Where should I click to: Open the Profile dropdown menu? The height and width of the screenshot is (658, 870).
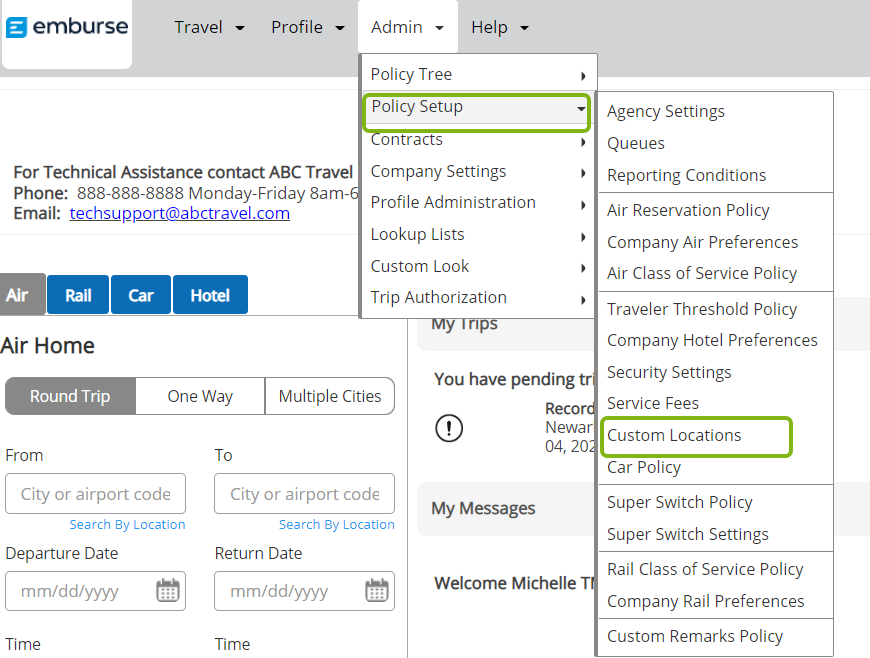(x=307, y=27)
